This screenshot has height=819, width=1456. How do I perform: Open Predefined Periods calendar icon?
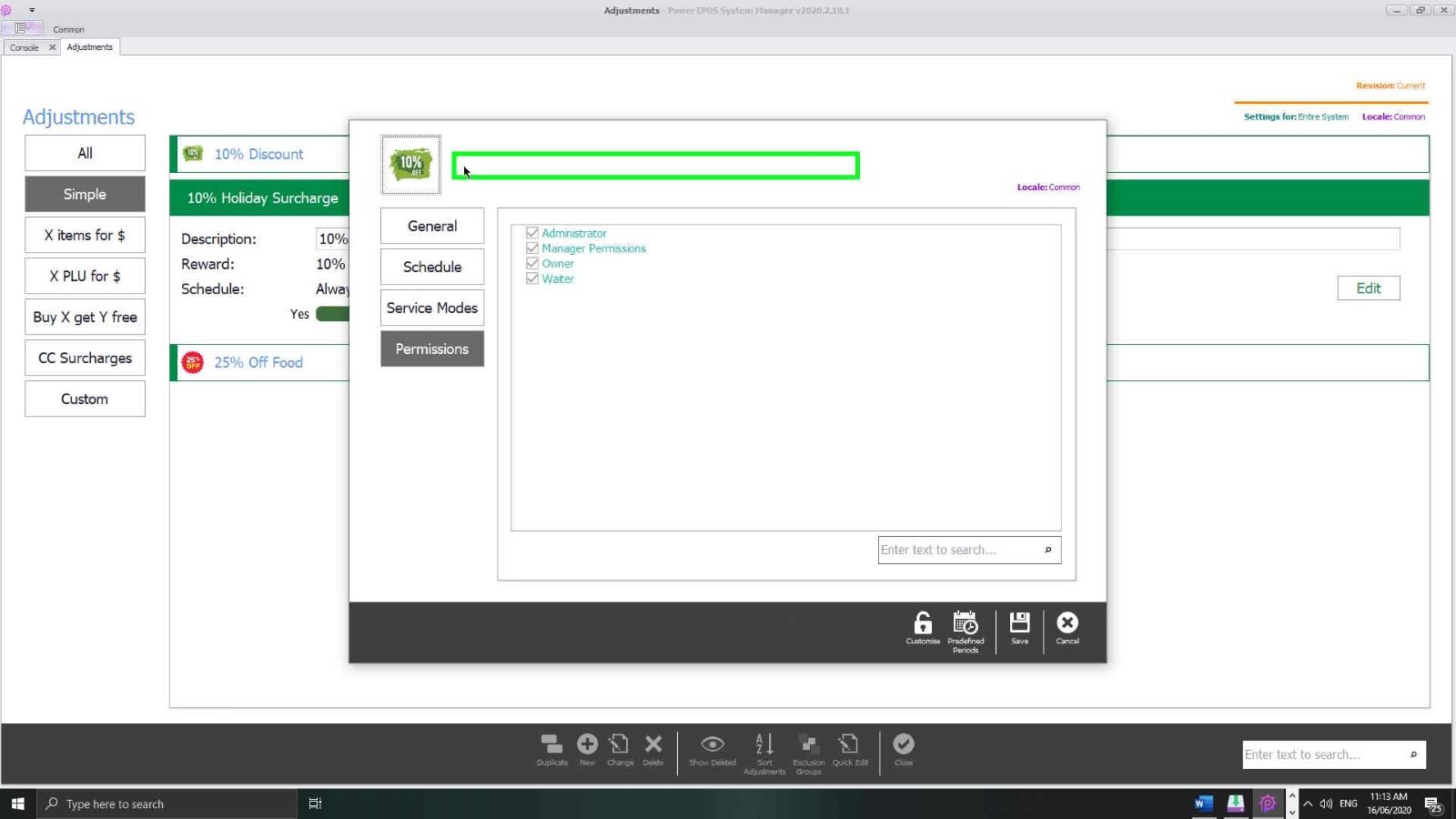(x=966, y=623)
